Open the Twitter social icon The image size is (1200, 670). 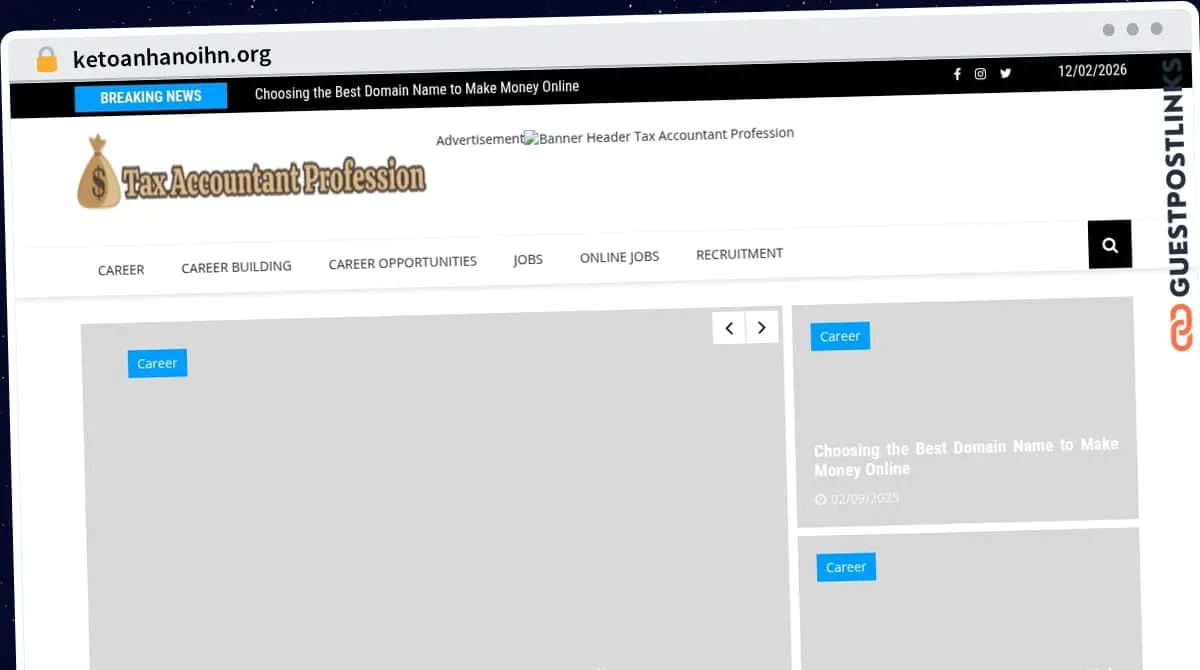click(1006, 73)
